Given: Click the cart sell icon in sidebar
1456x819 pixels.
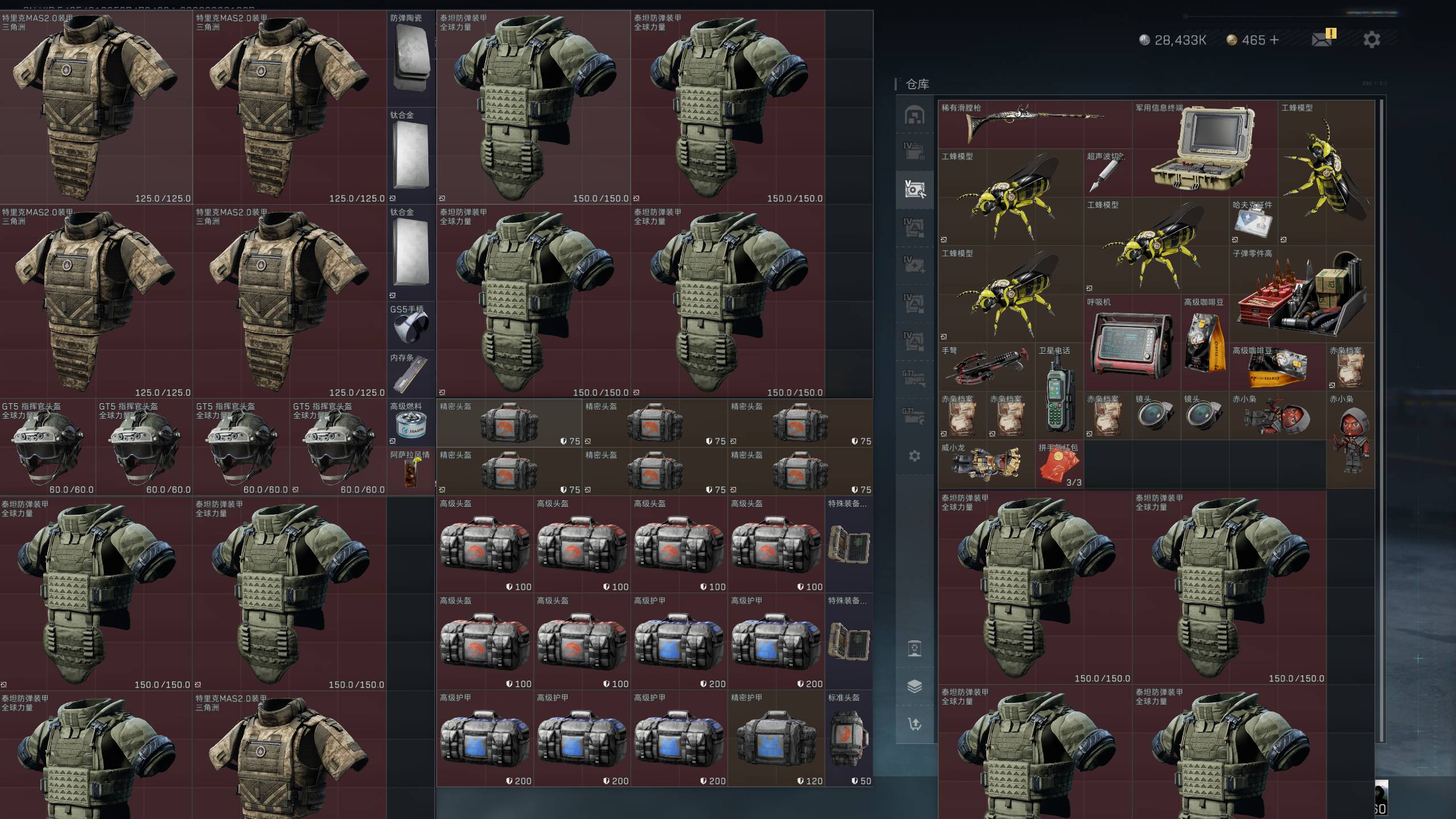Looking at the screenshot, I should pyautogui.click(x=914, y=724).
